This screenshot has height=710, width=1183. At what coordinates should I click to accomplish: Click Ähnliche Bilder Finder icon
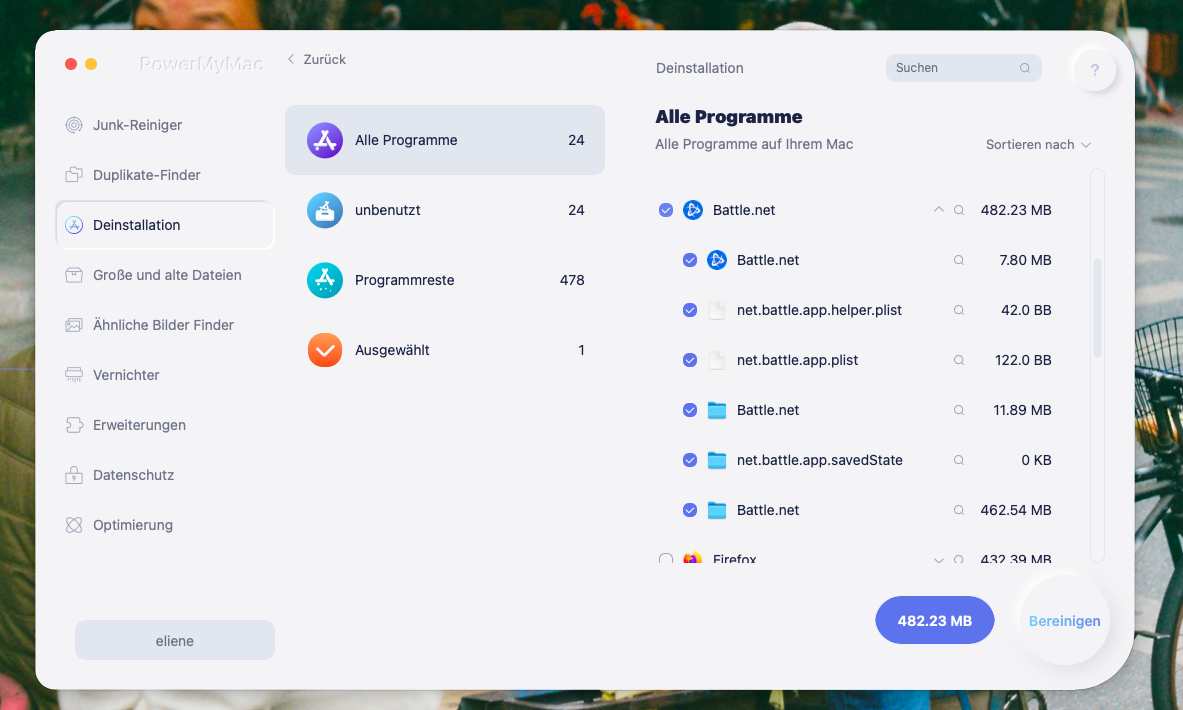(74, 325)
